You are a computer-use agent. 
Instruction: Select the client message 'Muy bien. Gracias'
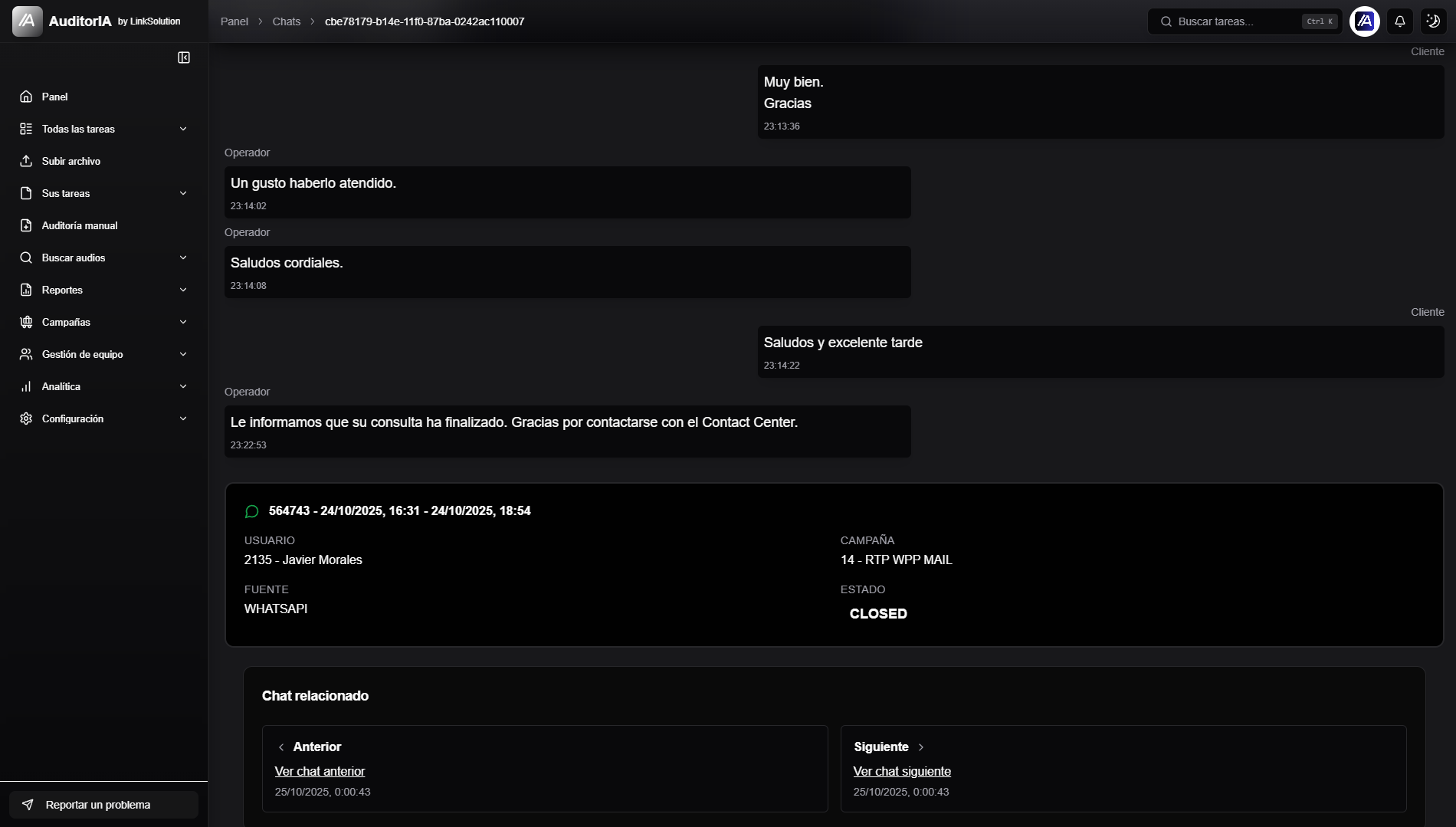[x=1101, y=102]
